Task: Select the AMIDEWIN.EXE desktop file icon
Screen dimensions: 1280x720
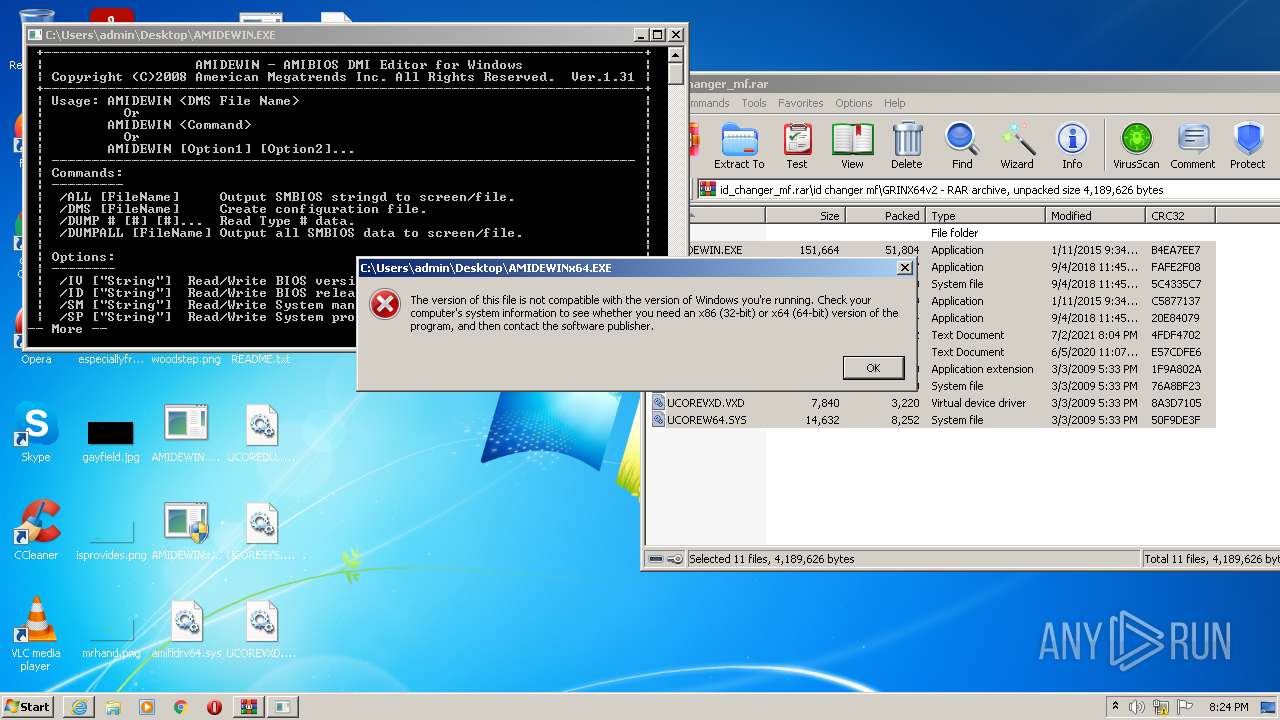Action: [x=186, y=435]
